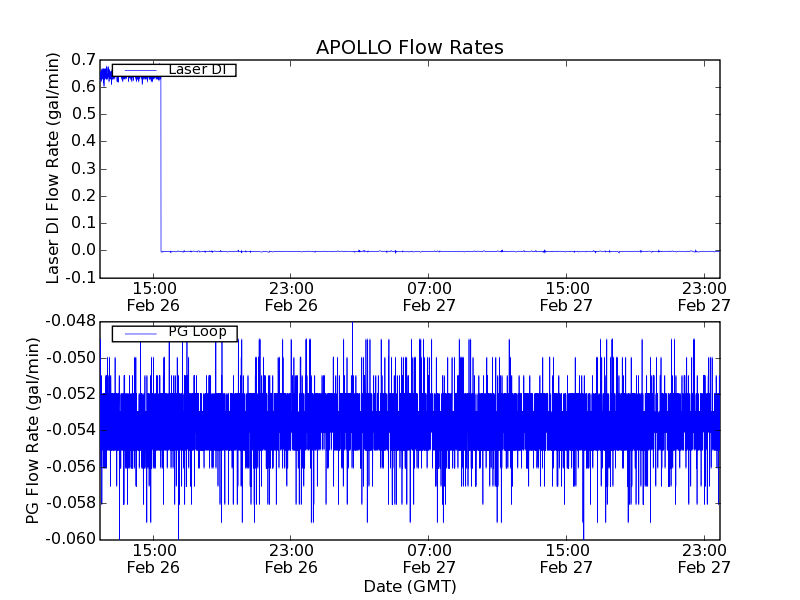Click the APOLLO Flow Rates chart title

(409, 47)
